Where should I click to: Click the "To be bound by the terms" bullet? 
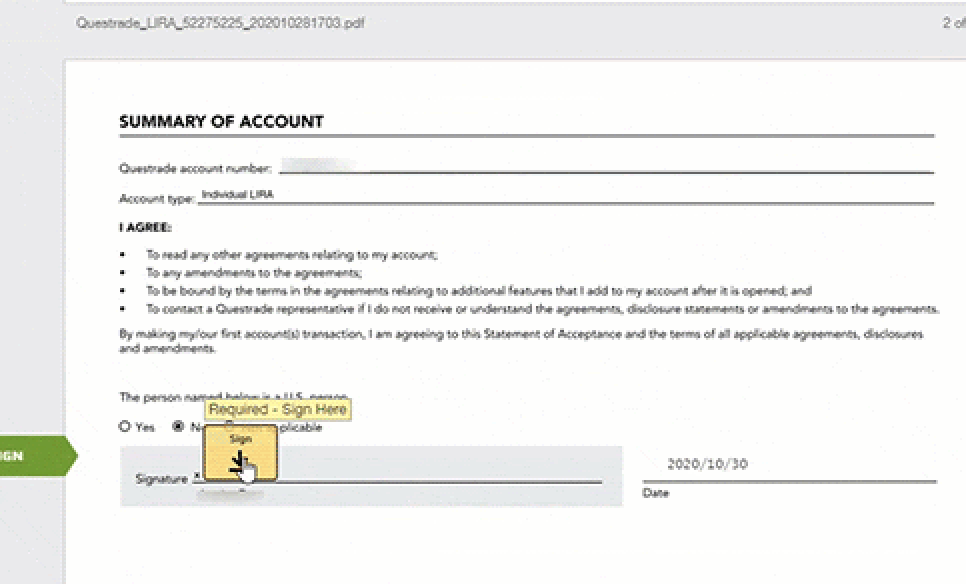[x=478, y=291]
